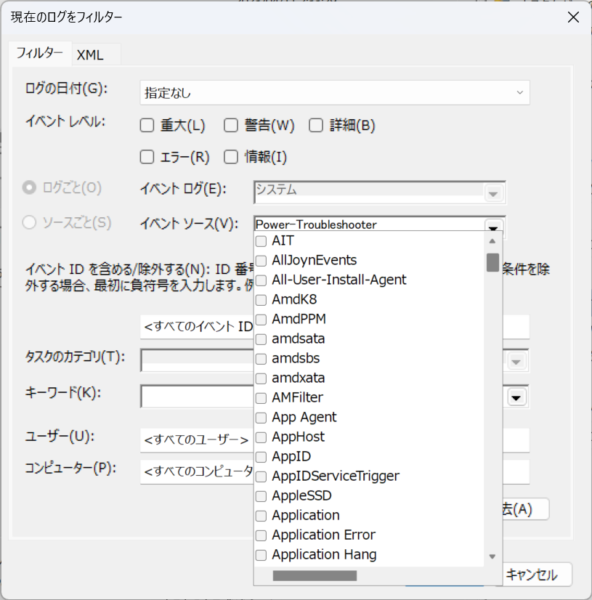Check the 詳細(B) level checkbox

click(x=316, y=125)
